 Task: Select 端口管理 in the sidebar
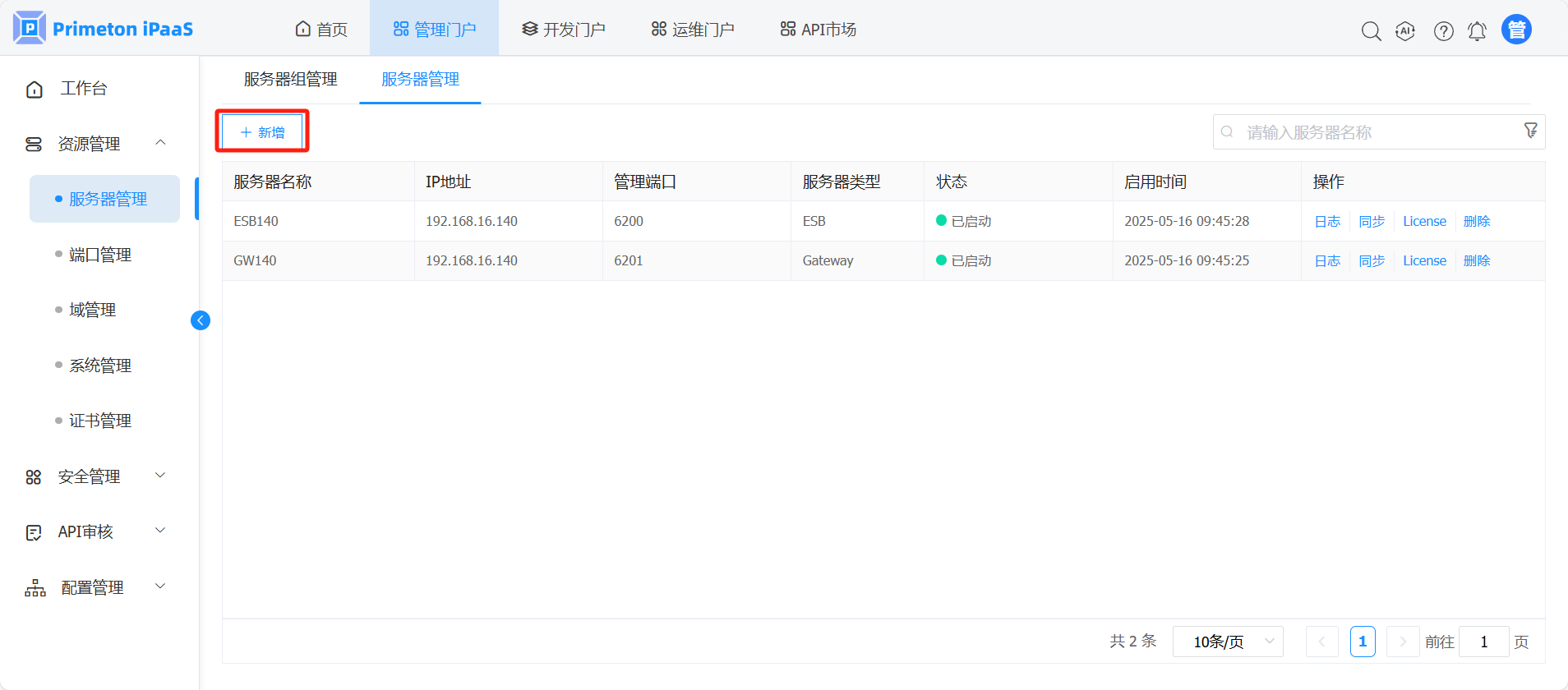pyautogui.click(x=100, y=255)
